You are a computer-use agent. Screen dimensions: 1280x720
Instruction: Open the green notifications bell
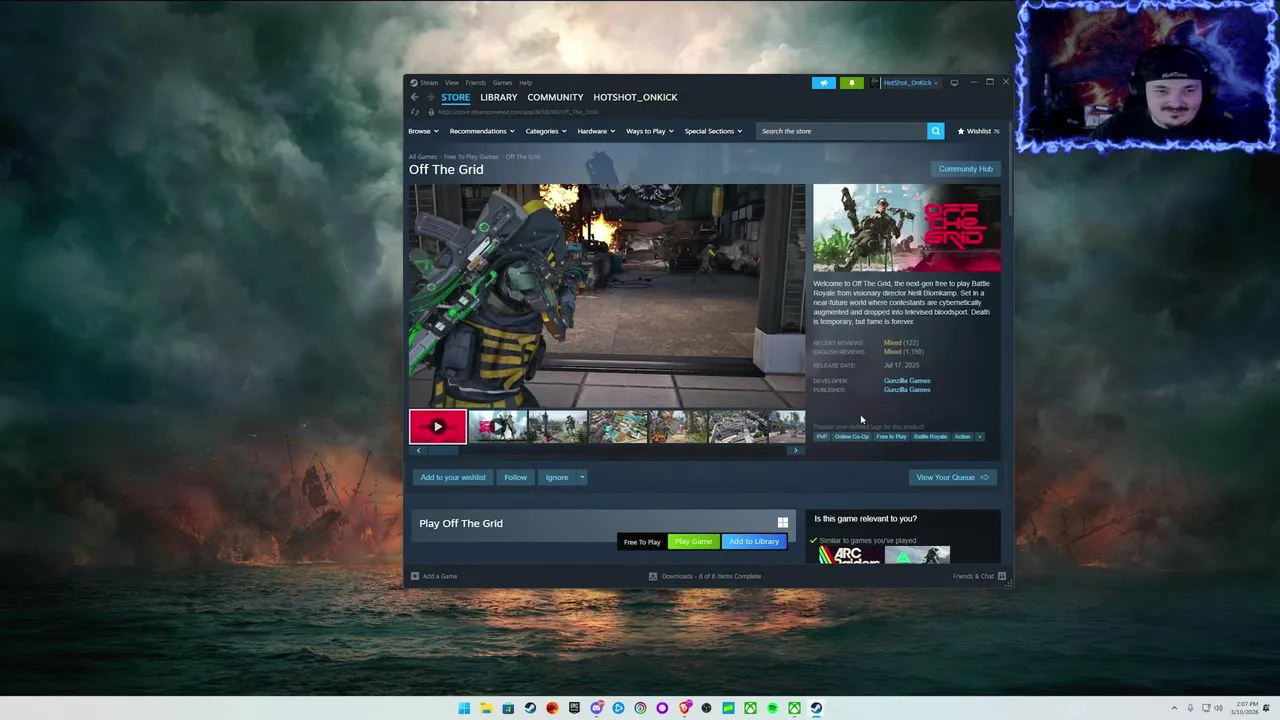click(x=851, y=83)
